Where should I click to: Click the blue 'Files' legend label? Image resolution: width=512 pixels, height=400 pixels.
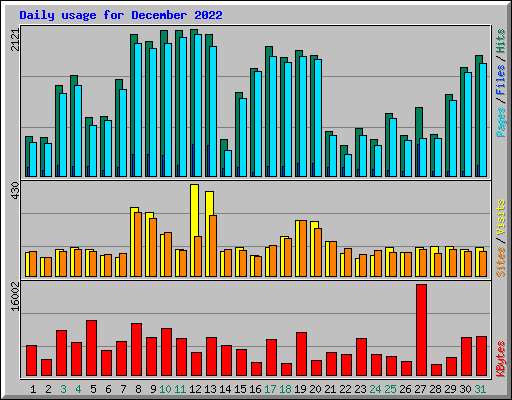(x=500, y=80)
